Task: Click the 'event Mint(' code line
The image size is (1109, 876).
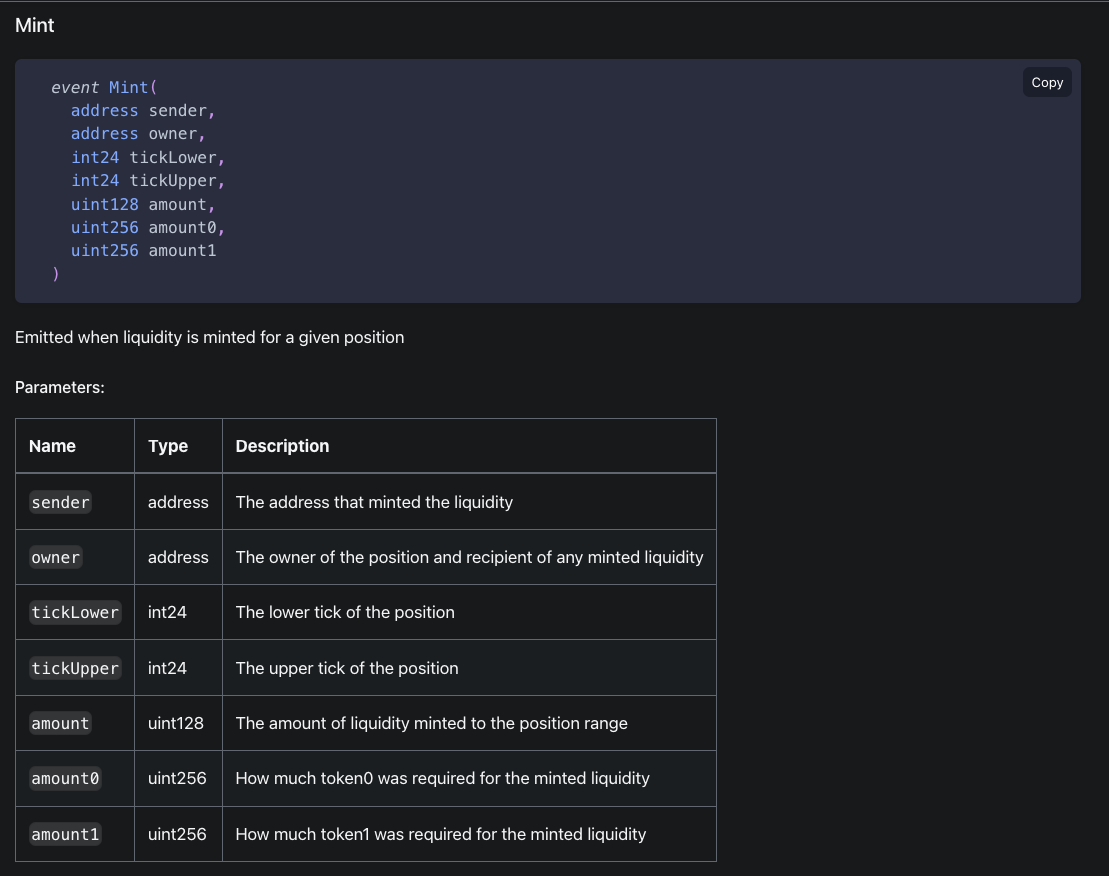Action: pos(104,88)
